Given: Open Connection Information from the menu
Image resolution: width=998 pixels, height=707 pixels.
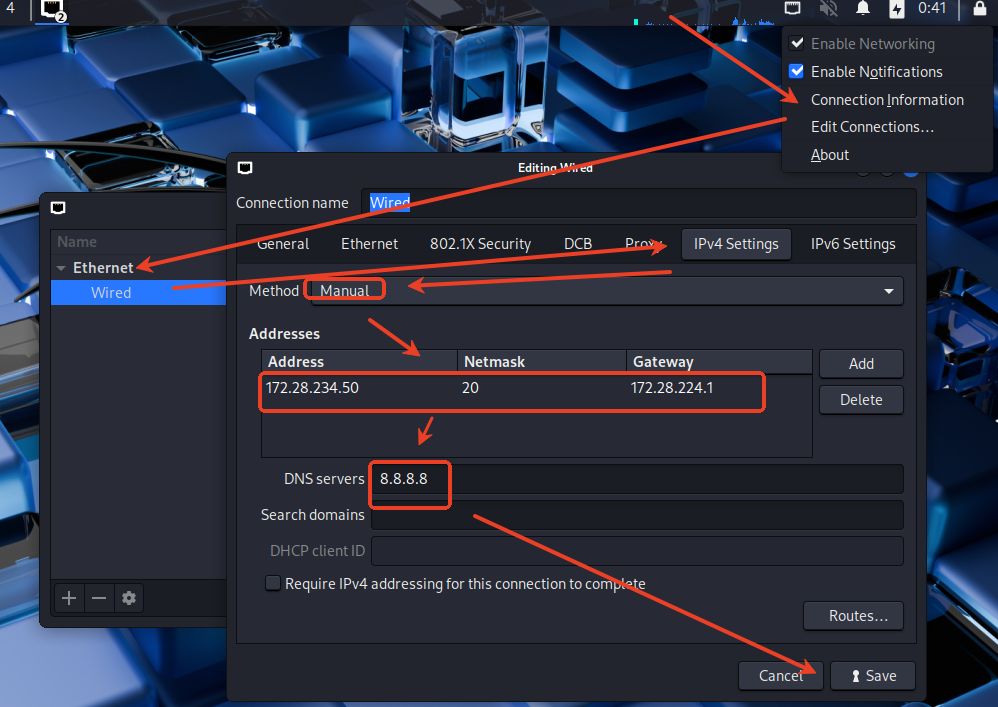Looking at the screenshot, I should click(887, 100).
